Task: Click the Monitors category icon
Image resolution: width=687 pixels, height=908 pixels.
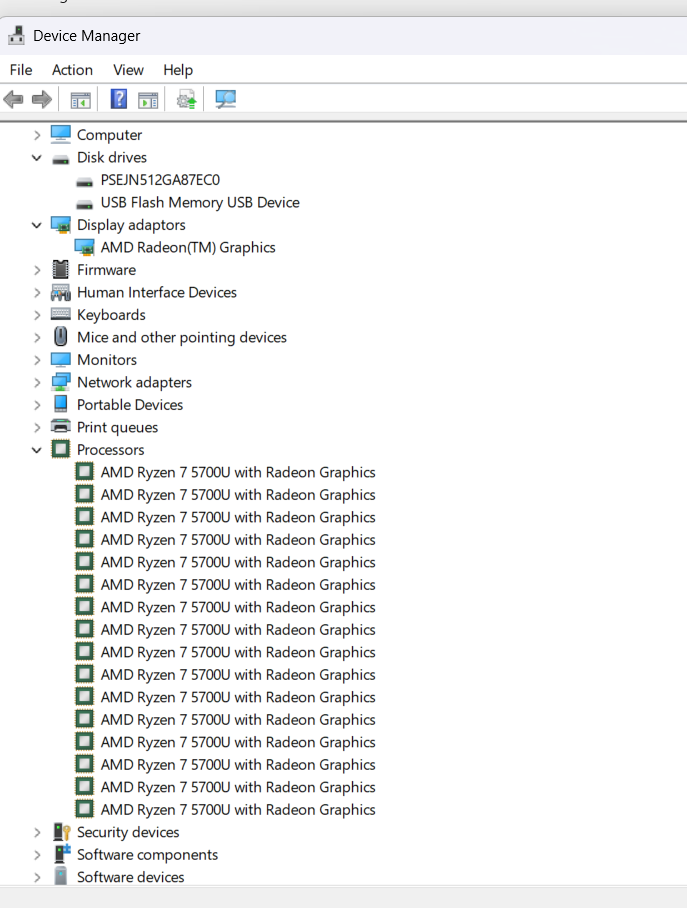Action: [x=61, y=360]
